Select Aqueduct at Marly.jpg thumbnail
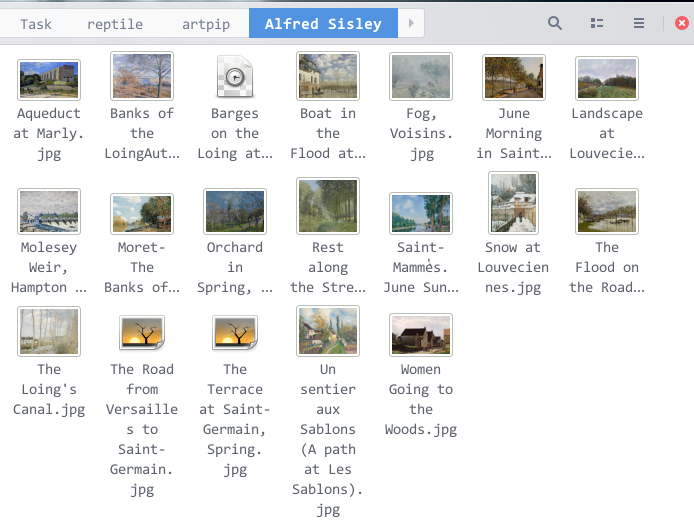 [49, 78]
